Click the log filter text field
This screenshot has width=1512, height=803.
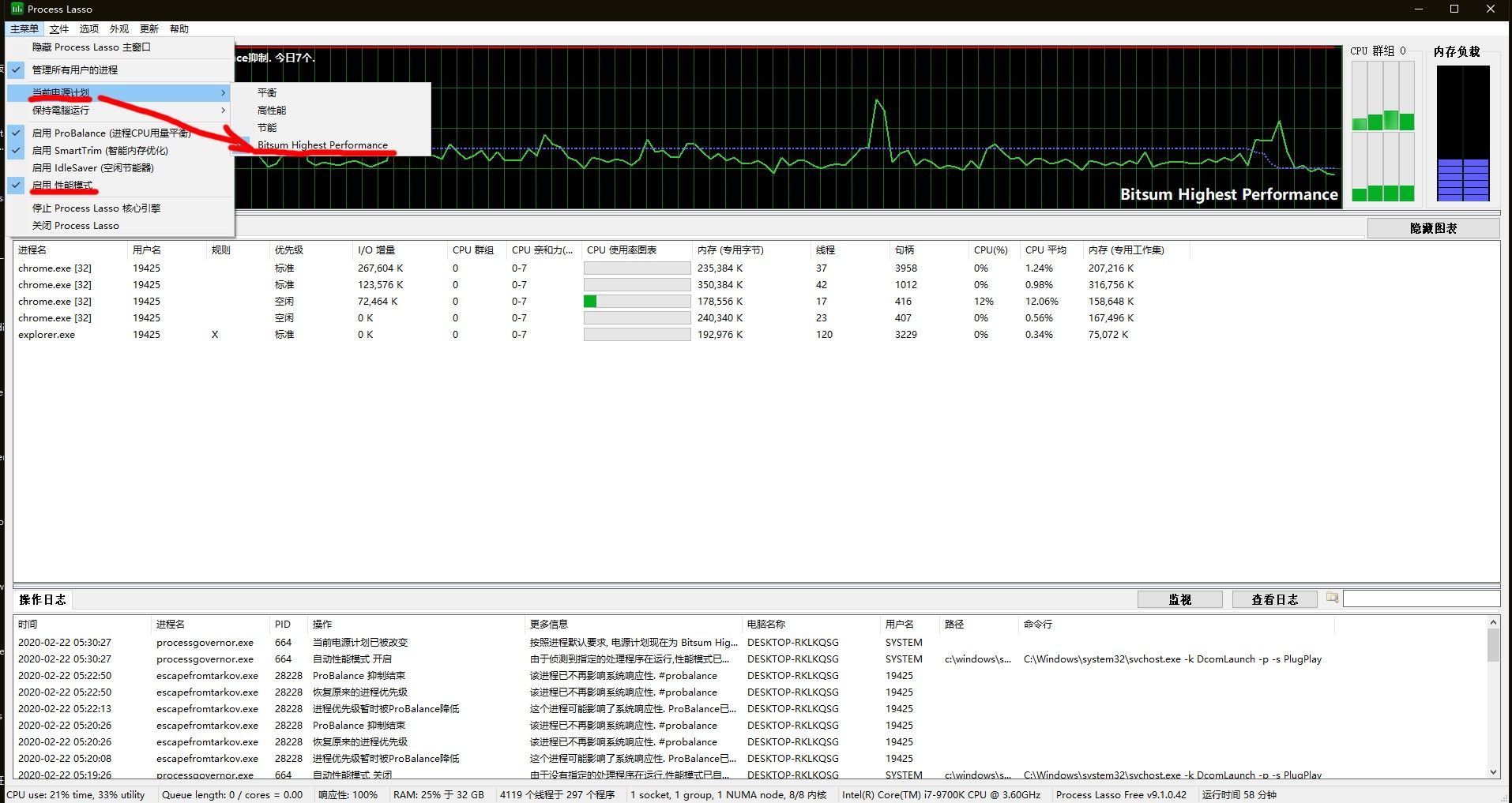pos(1420,599)
